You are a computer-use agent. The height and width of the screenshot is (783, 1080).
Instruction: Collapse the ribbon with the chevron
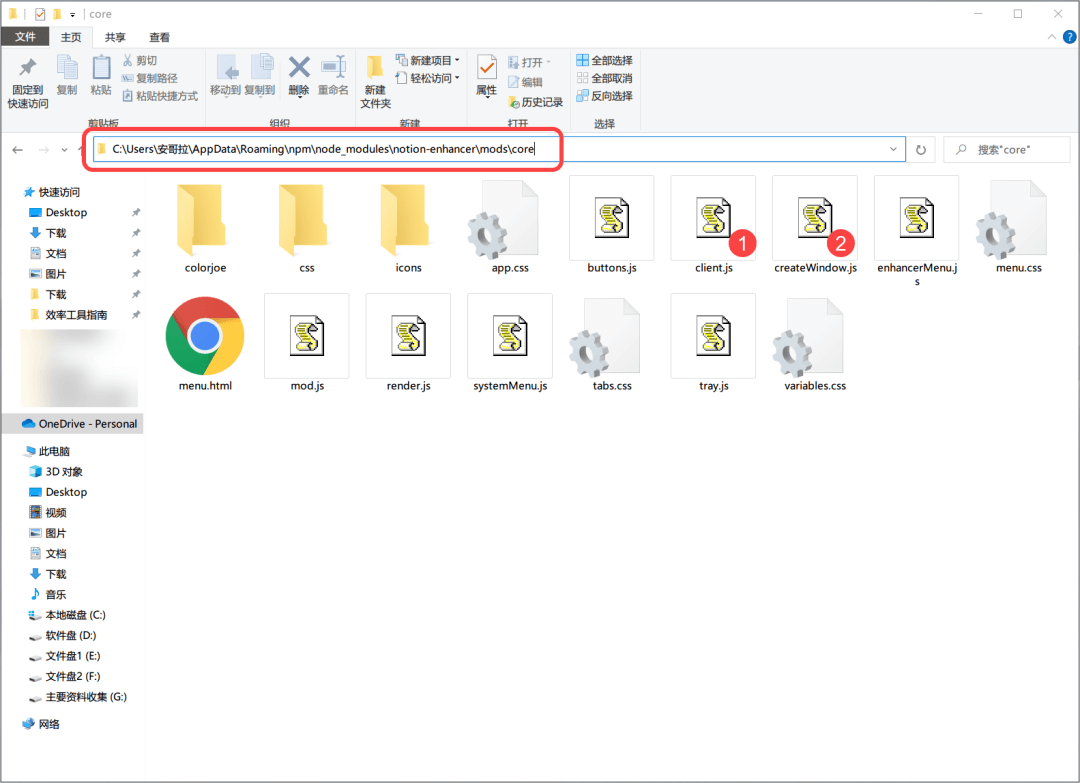1052,37
